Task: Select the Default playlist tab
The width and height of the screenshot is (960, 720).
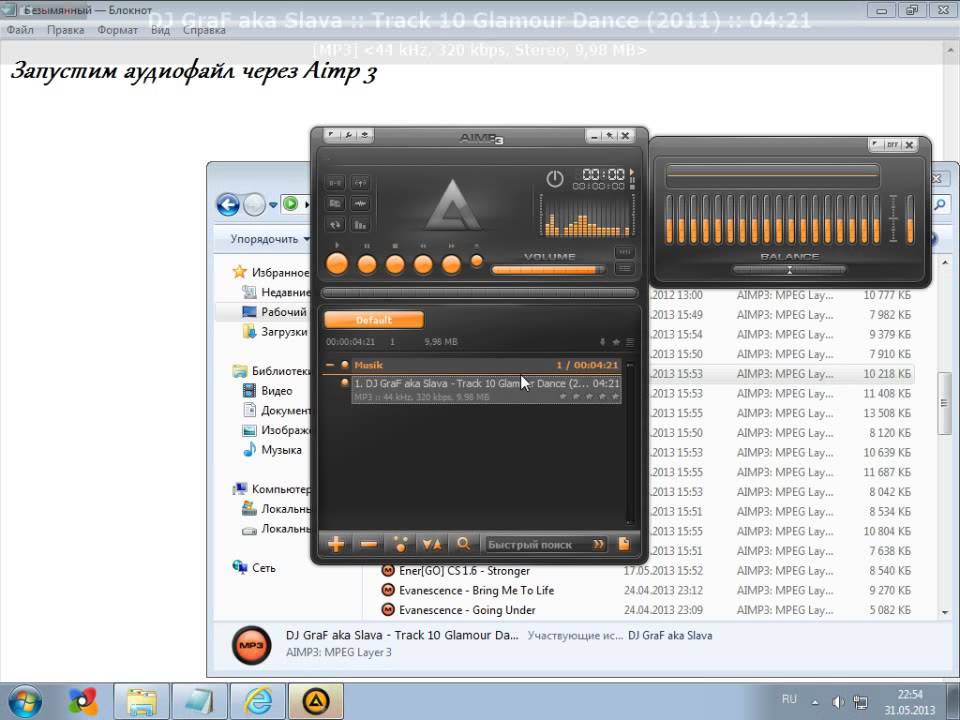Action: pyautogui.click(x=373, y=320)
